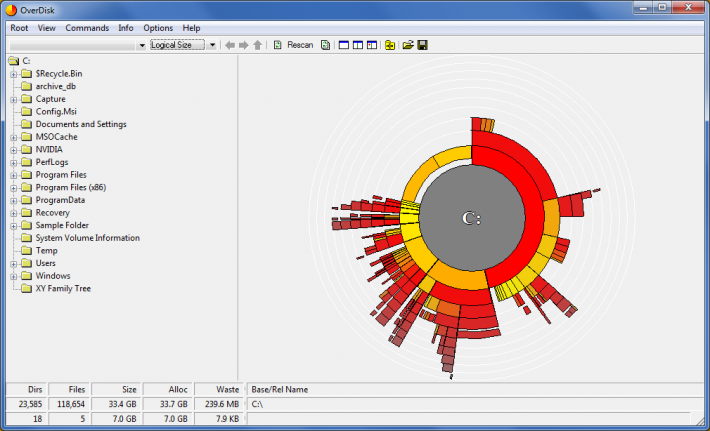Viewport: 710px width, 431px height.
Task: Click the yellow folder tree toolbar icon
Action: click(x=390, y=45)
